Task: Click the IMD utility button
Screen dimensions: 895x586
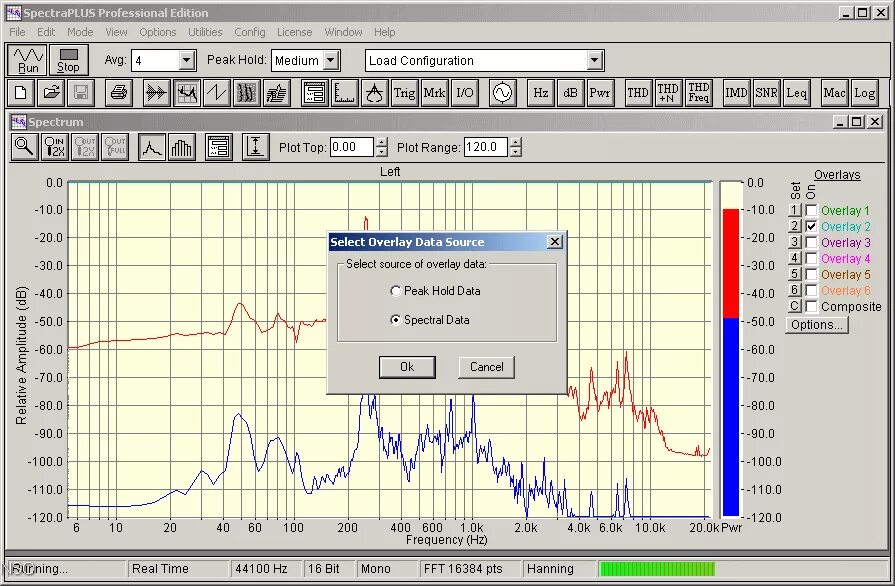Action: tap(736, 93)
